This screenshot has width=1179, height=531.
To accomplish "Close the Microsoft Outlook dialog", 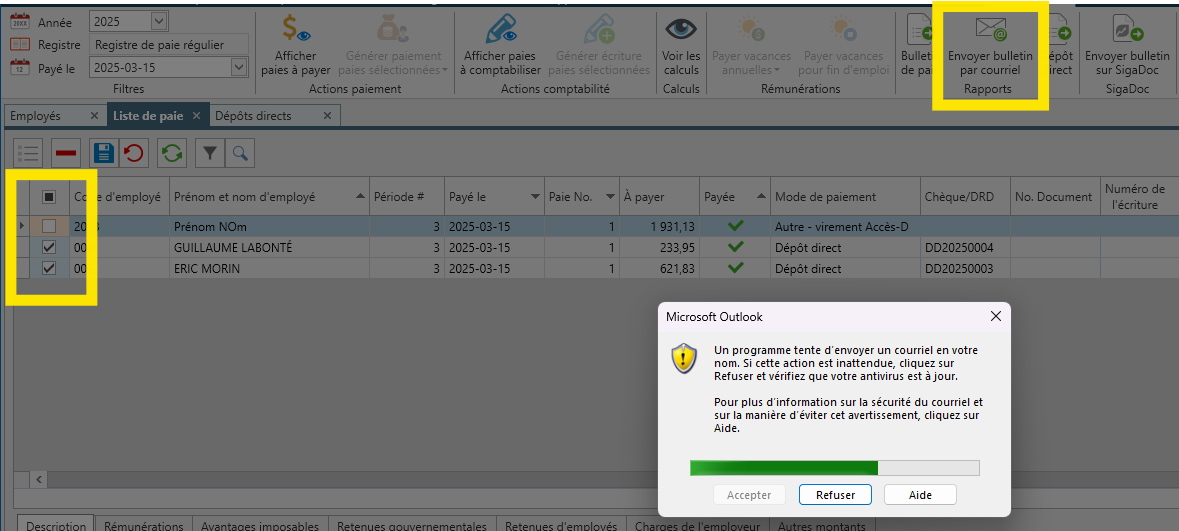I will pos(996,317).
